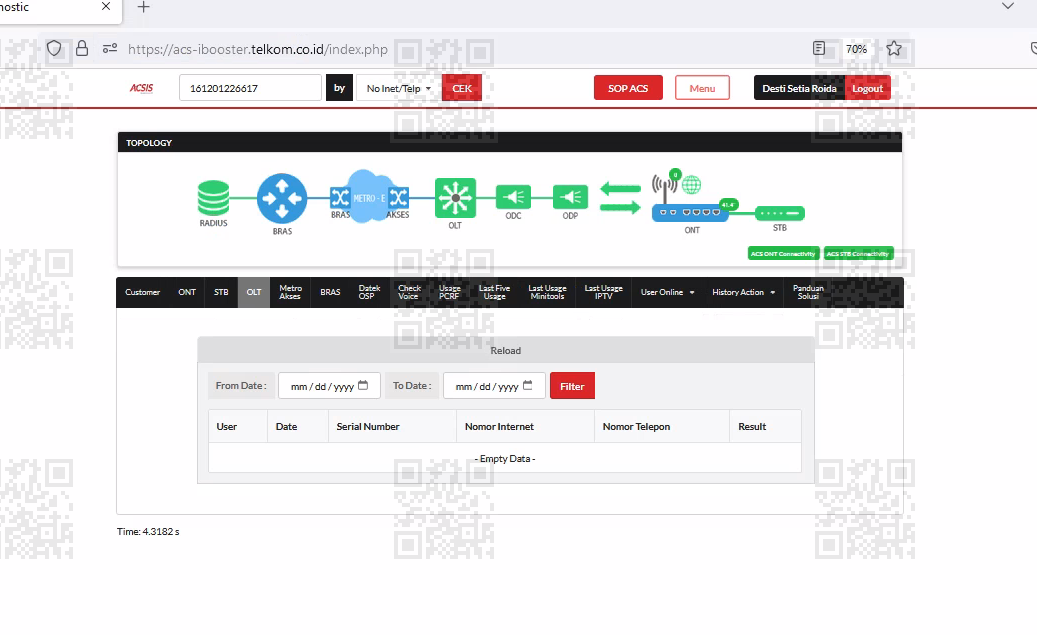This screenshot has height=635, width=1037.
Task: Select the ONT modem device icon
Action: [x=690, y=213]
